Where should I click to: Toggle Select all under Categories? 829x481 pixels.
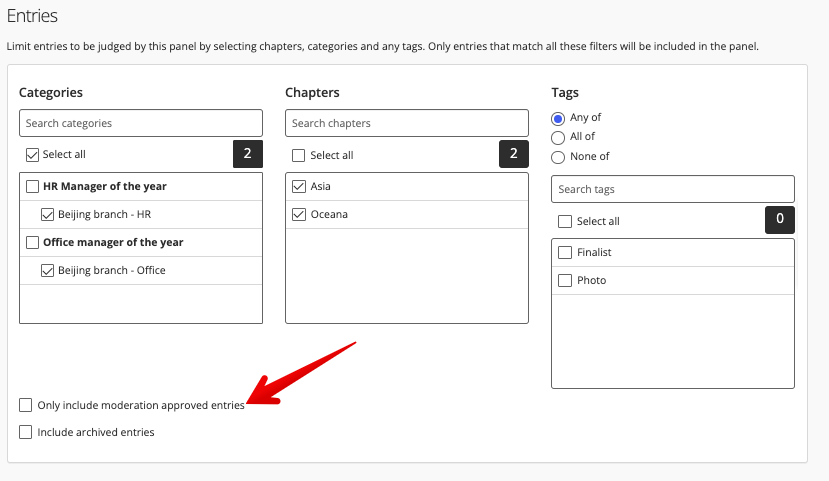(32, 155)
